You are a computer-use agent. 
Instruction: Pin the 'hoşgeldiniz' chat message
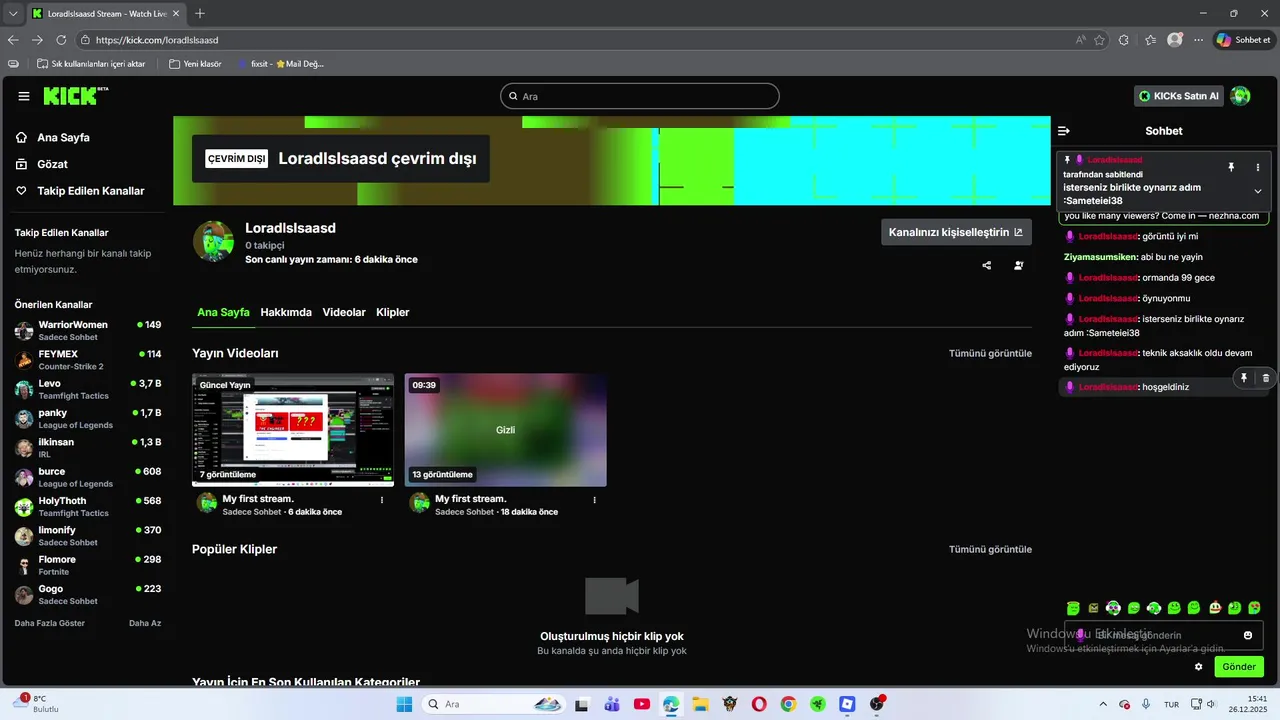pos(1244,378)
